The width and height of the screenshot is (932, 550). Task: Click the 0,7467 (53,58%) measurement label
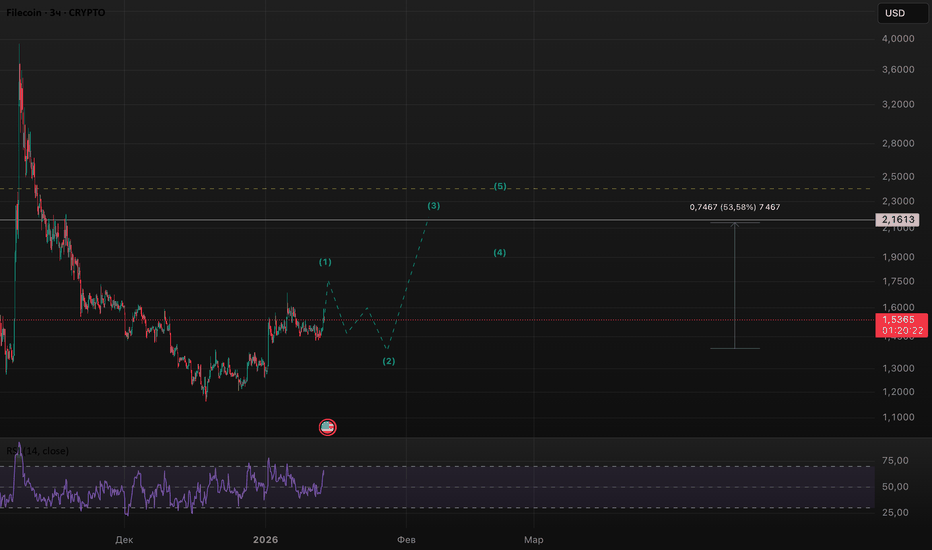(735, 207)
